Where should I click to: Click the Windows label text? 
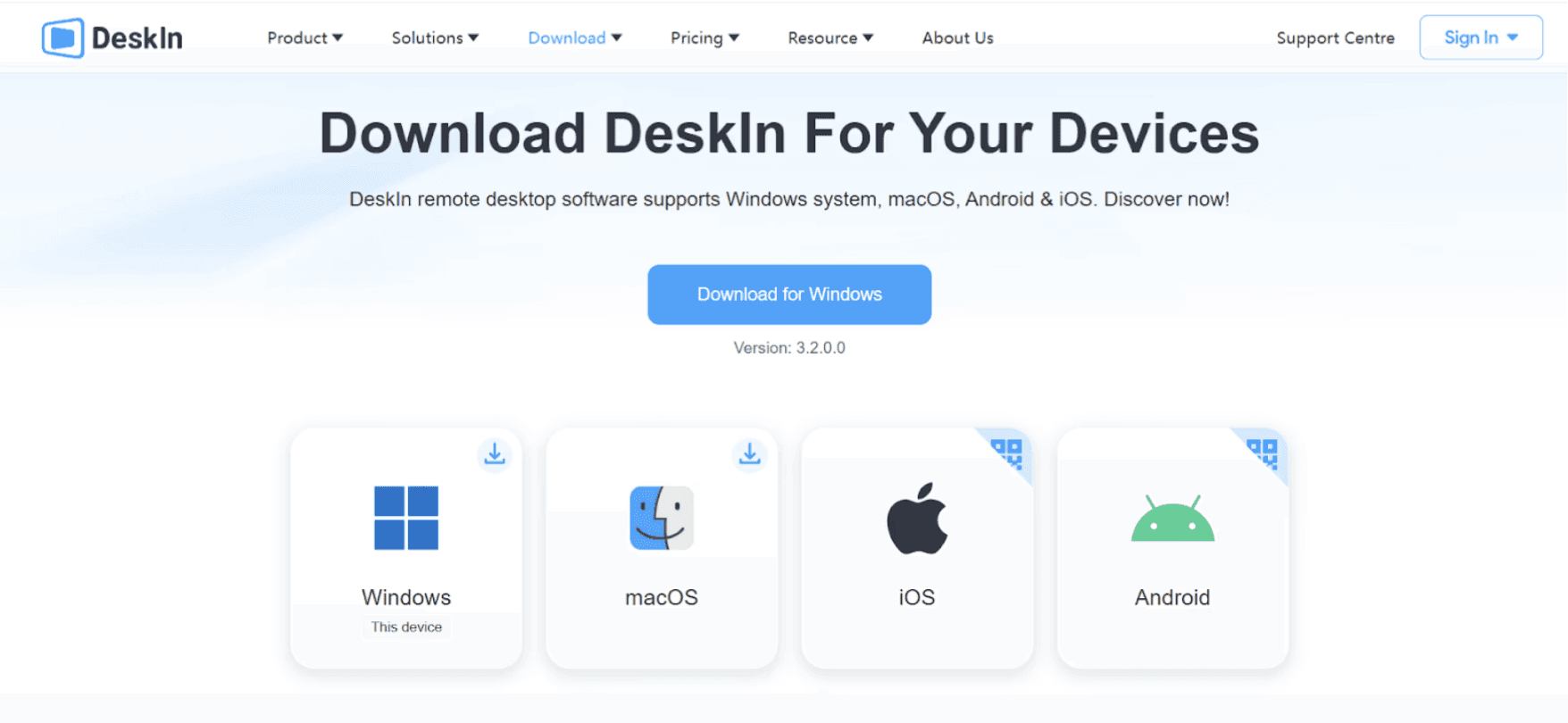click(406, 597)
